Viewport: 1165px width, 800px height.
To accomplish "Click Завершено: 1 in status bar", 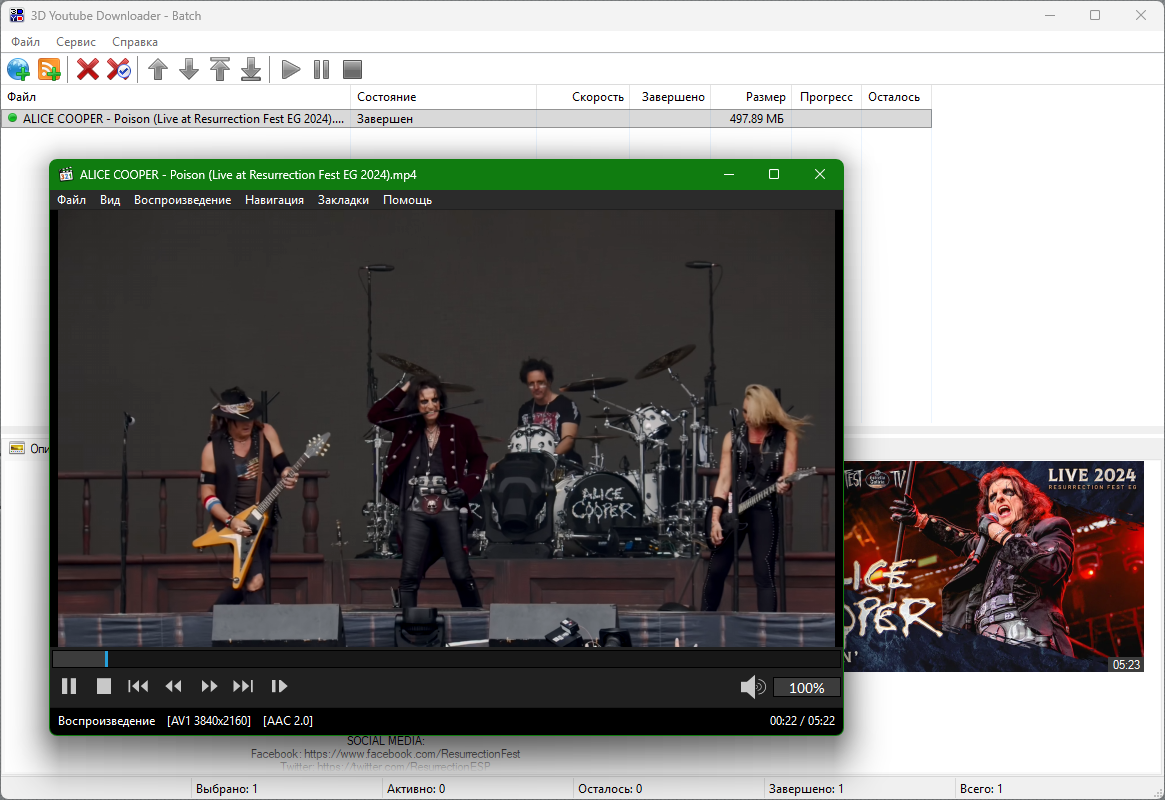I will coord(806,789).
